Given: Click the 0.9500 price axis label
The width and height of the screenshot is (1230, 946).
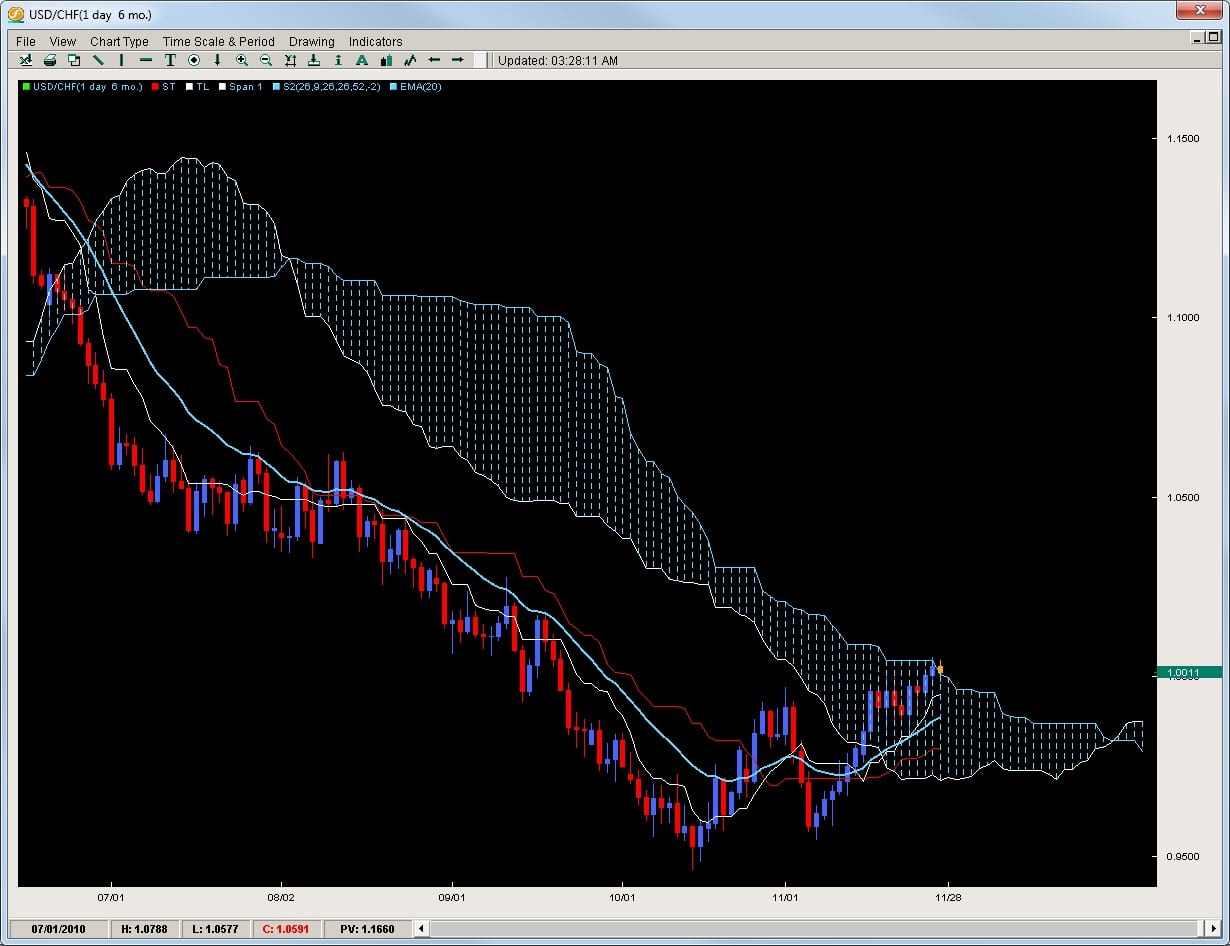Looking at the screenshot, I should (1182, 858).
